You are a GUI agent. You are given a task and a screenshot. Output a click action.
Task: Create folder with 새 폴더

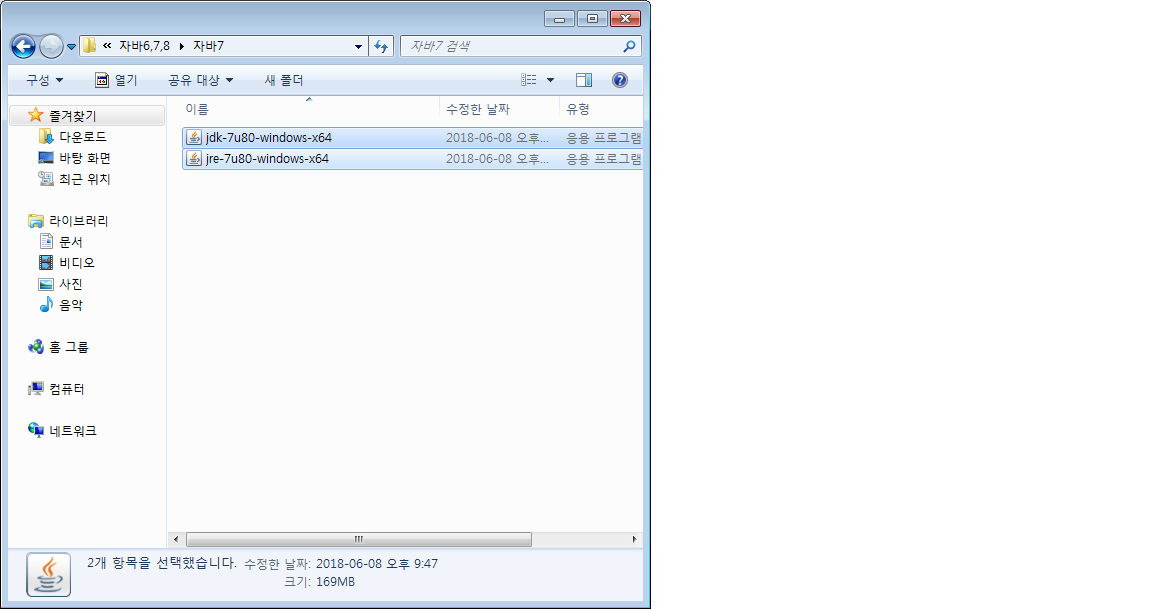click(284, 80)
